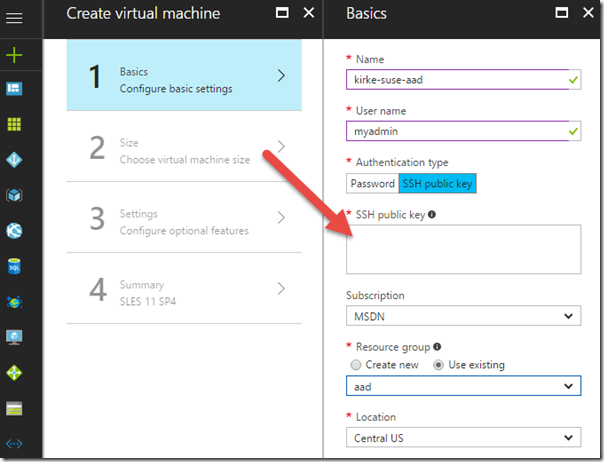
Task: Click the empty SSH public key text area
Action: coord(463,249)
